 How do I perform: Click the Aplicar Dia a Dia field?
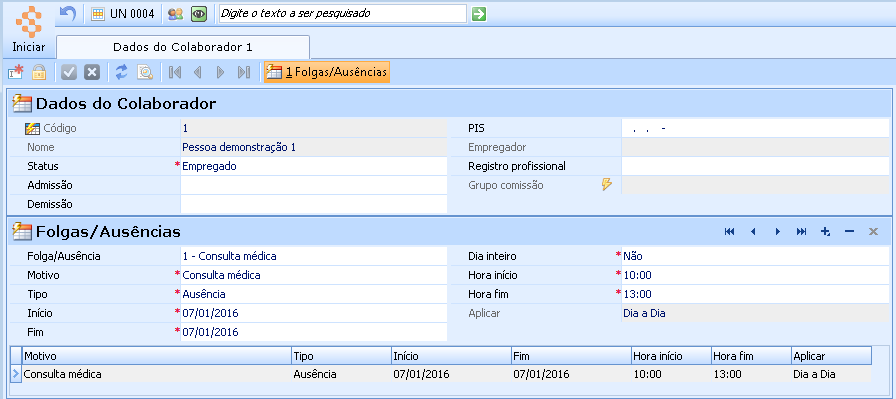click(x=755, y=313)
